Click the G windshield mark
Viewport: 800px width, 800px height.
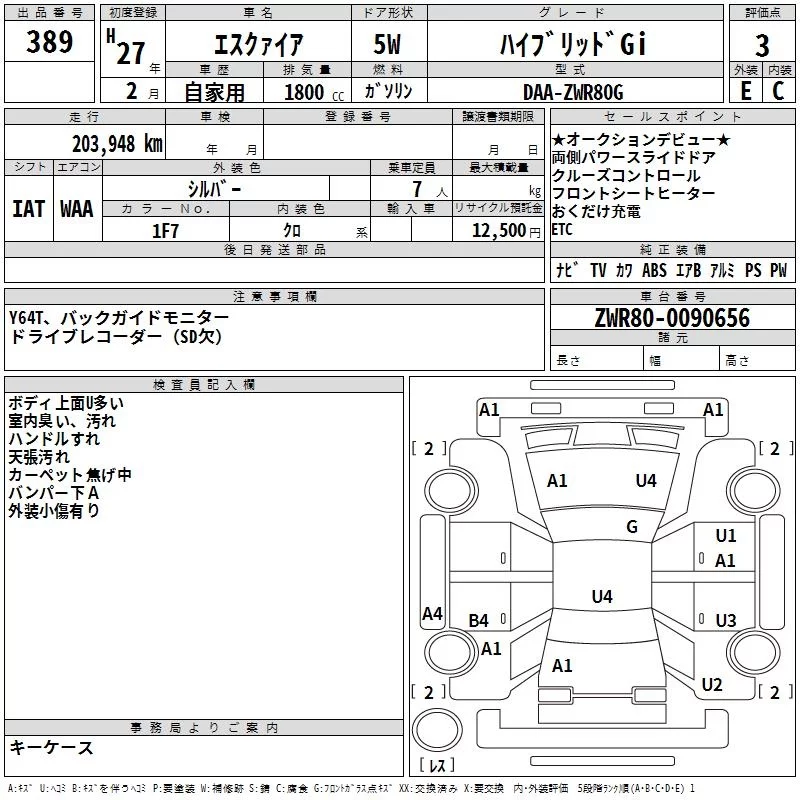[632, 527]
